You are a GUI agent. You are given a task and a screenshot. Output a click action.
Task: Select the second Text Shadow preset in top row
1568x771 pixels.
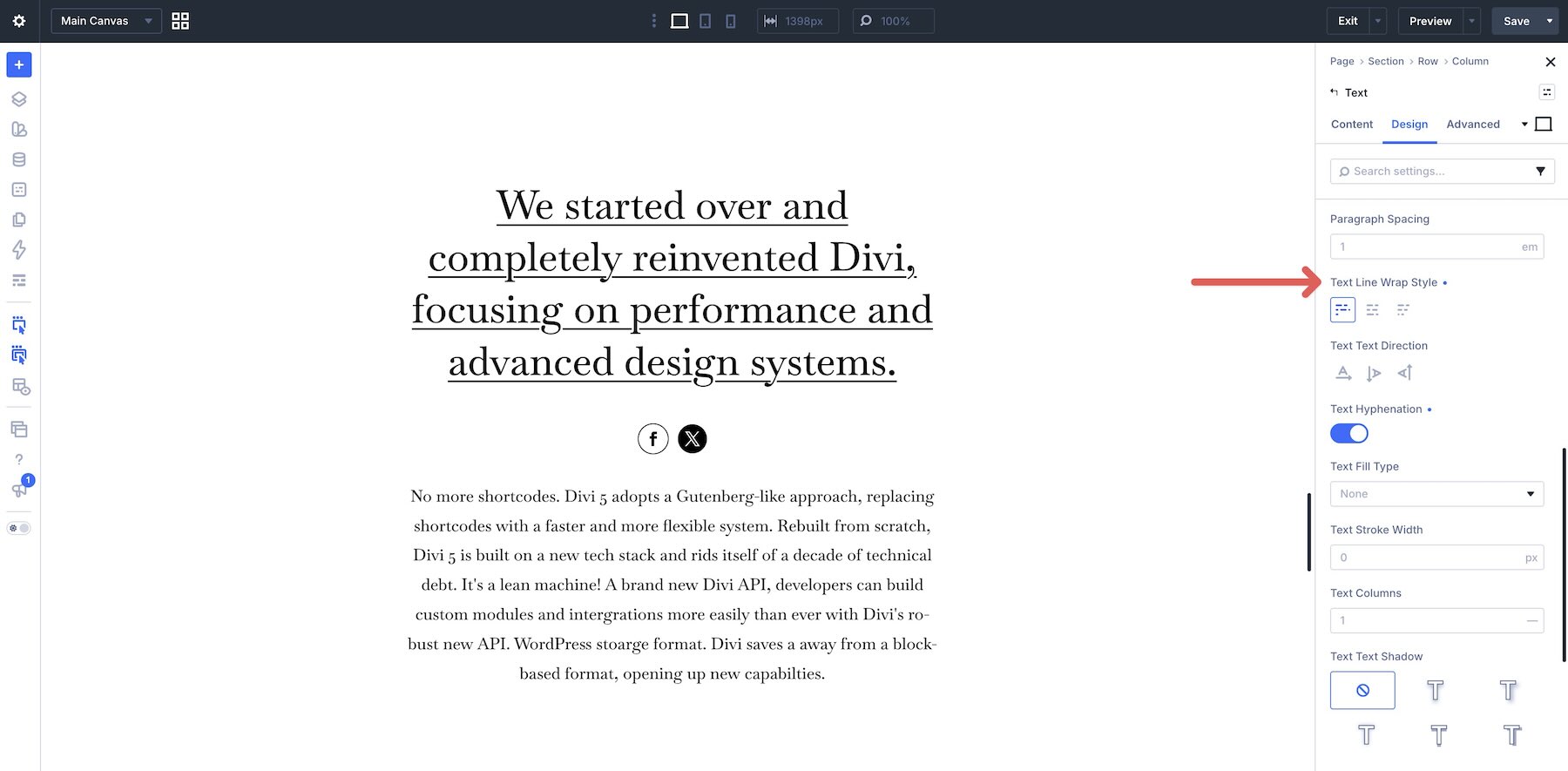point(1436,690)
